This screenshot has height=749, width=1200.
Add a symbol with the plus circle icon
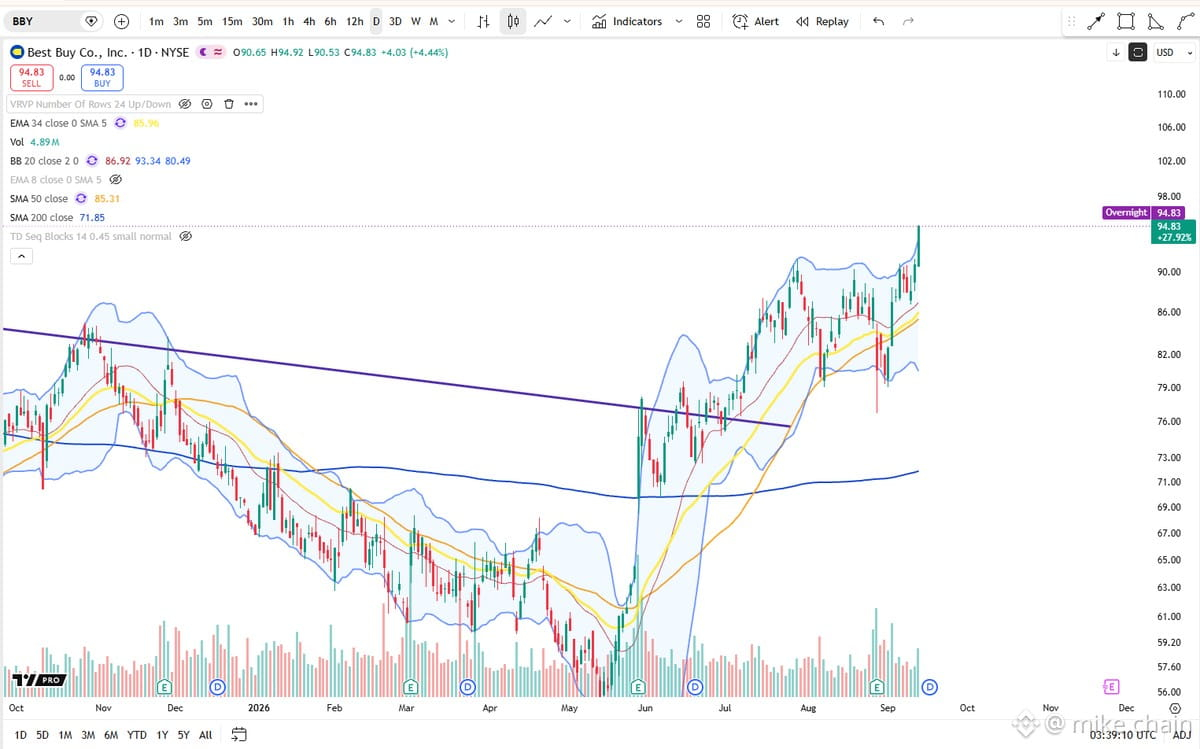point(121,21)
